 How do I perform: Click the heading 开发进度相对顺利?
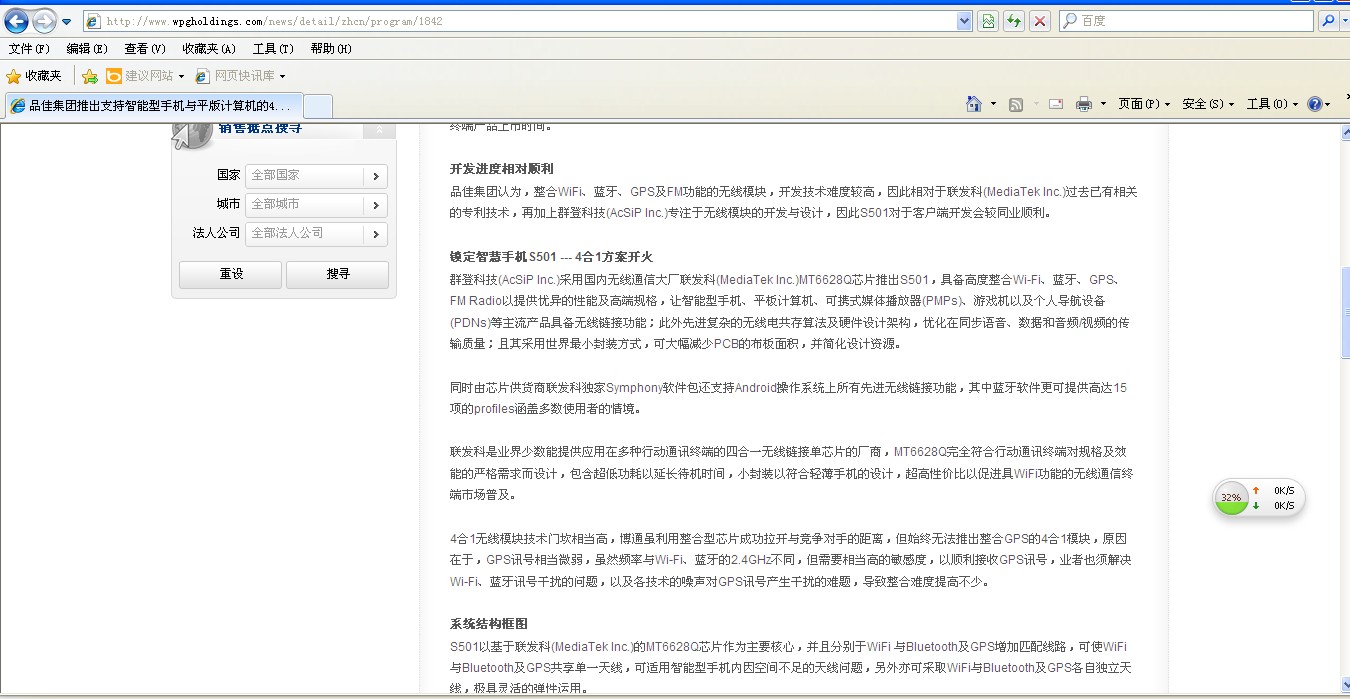pos(502,169)
